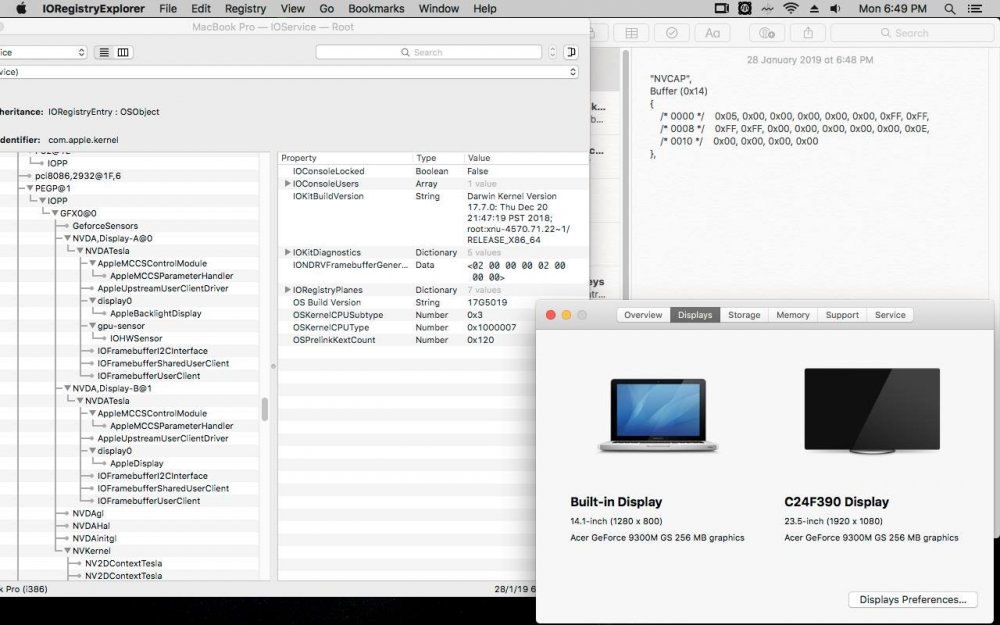Click in the Notes search field

[912, 33]
